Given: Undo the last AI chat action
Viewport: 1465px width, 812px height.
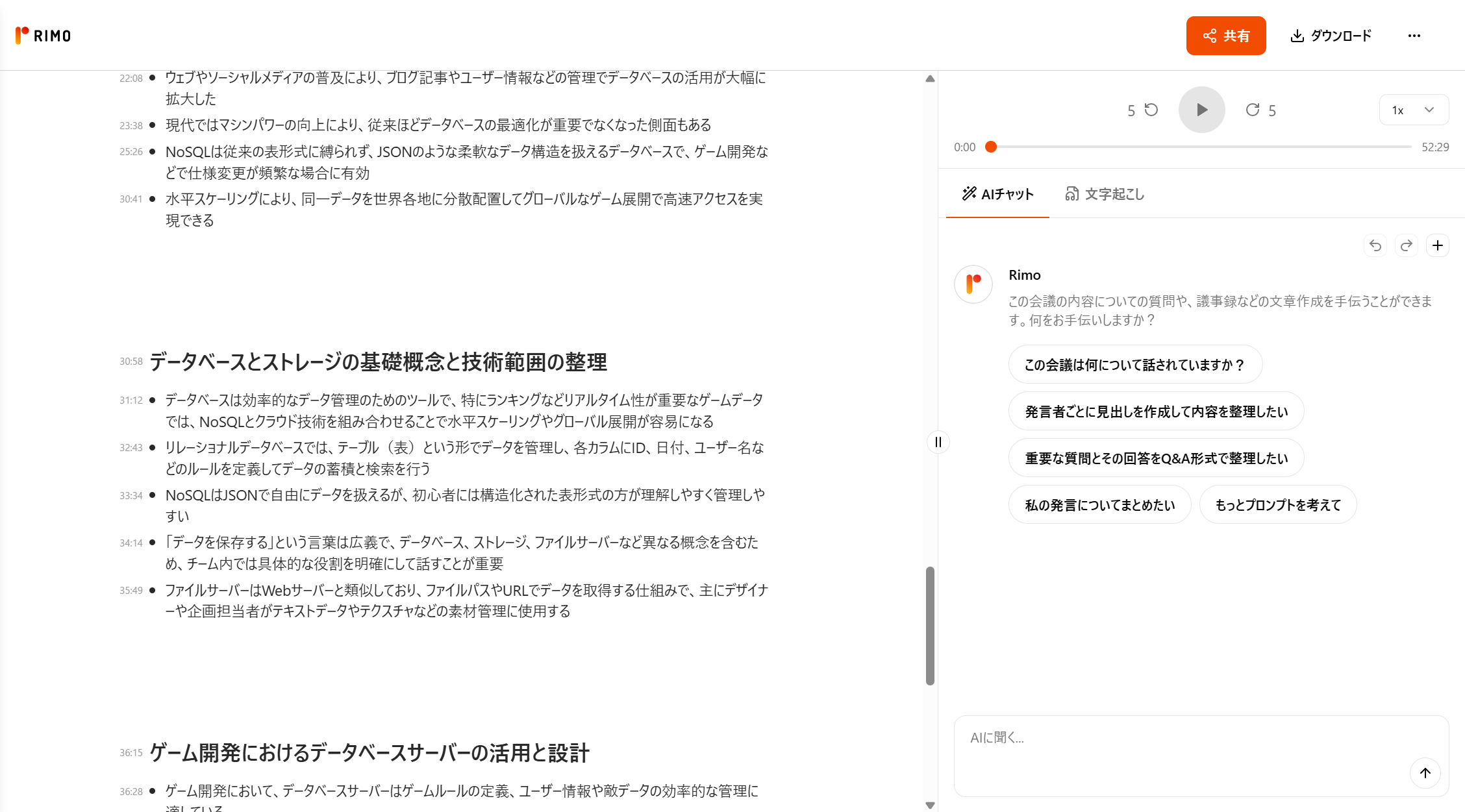Looking at the screenshot, I should (1375, 245).
